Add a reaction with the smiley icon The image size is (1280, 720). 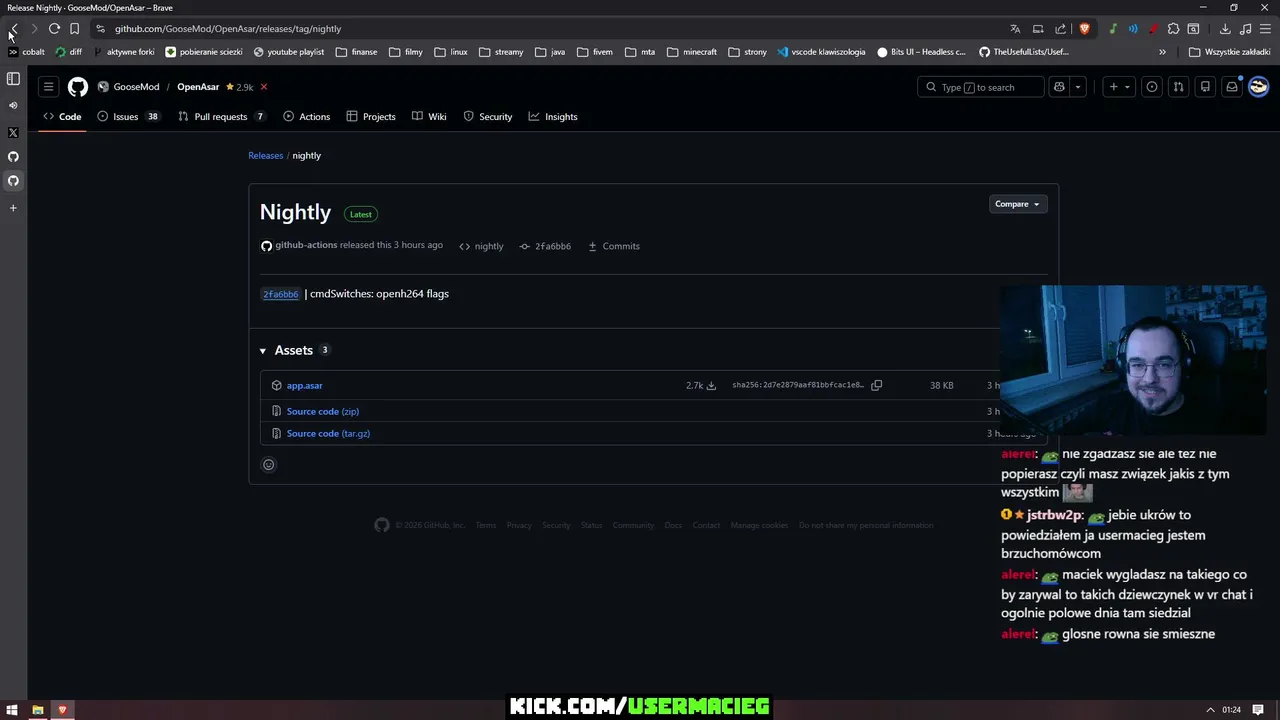tap(268, 464)
